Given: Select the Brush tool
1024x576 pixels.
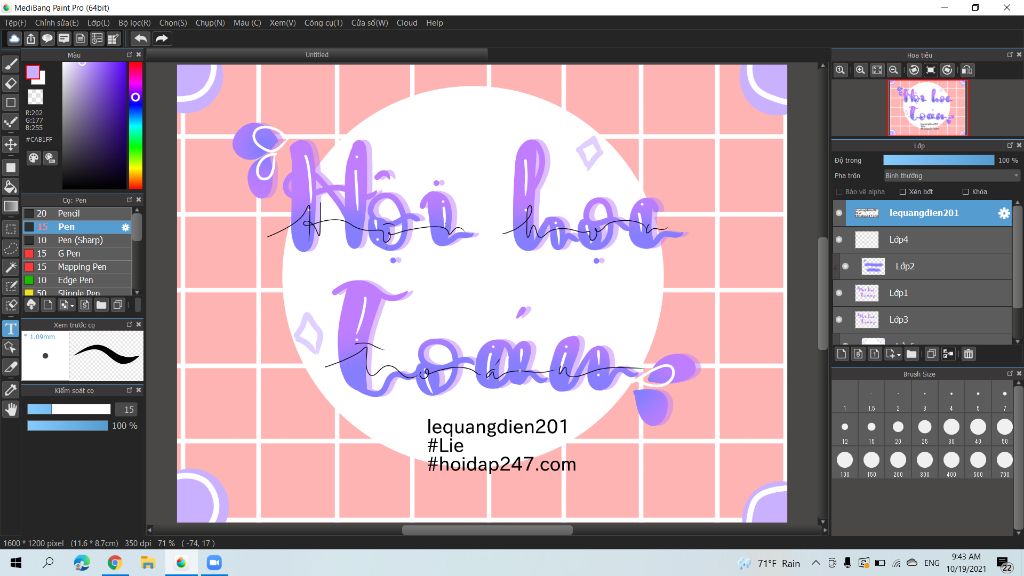Looking at the screenshot, I should 10,64.
